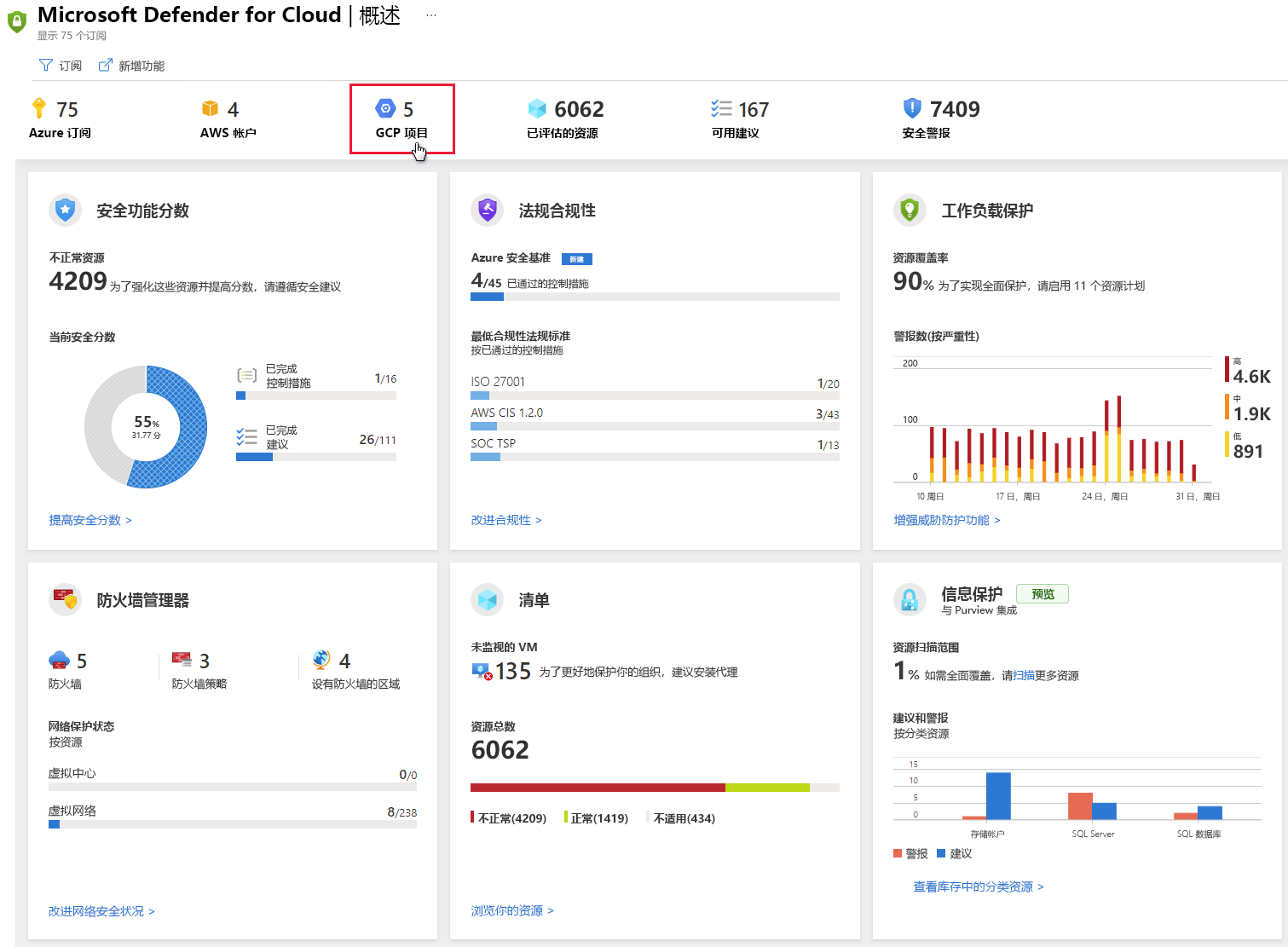The height and width of the screenshot is (947, 1288).
Task: Click the 已完成建议 checklist icon
Action: (x=246, y=436)
